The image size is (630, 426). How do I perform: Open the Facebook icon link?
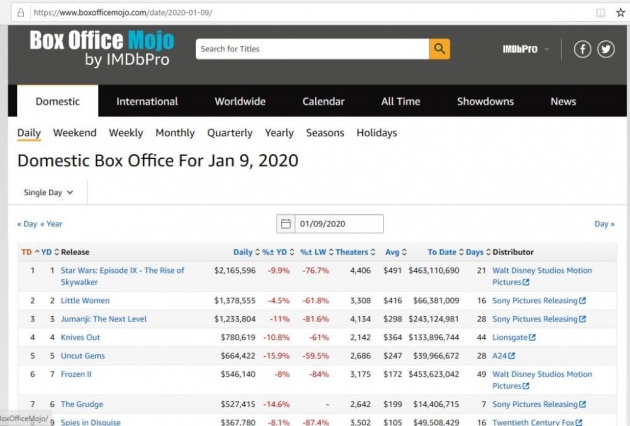pos(582,49)
